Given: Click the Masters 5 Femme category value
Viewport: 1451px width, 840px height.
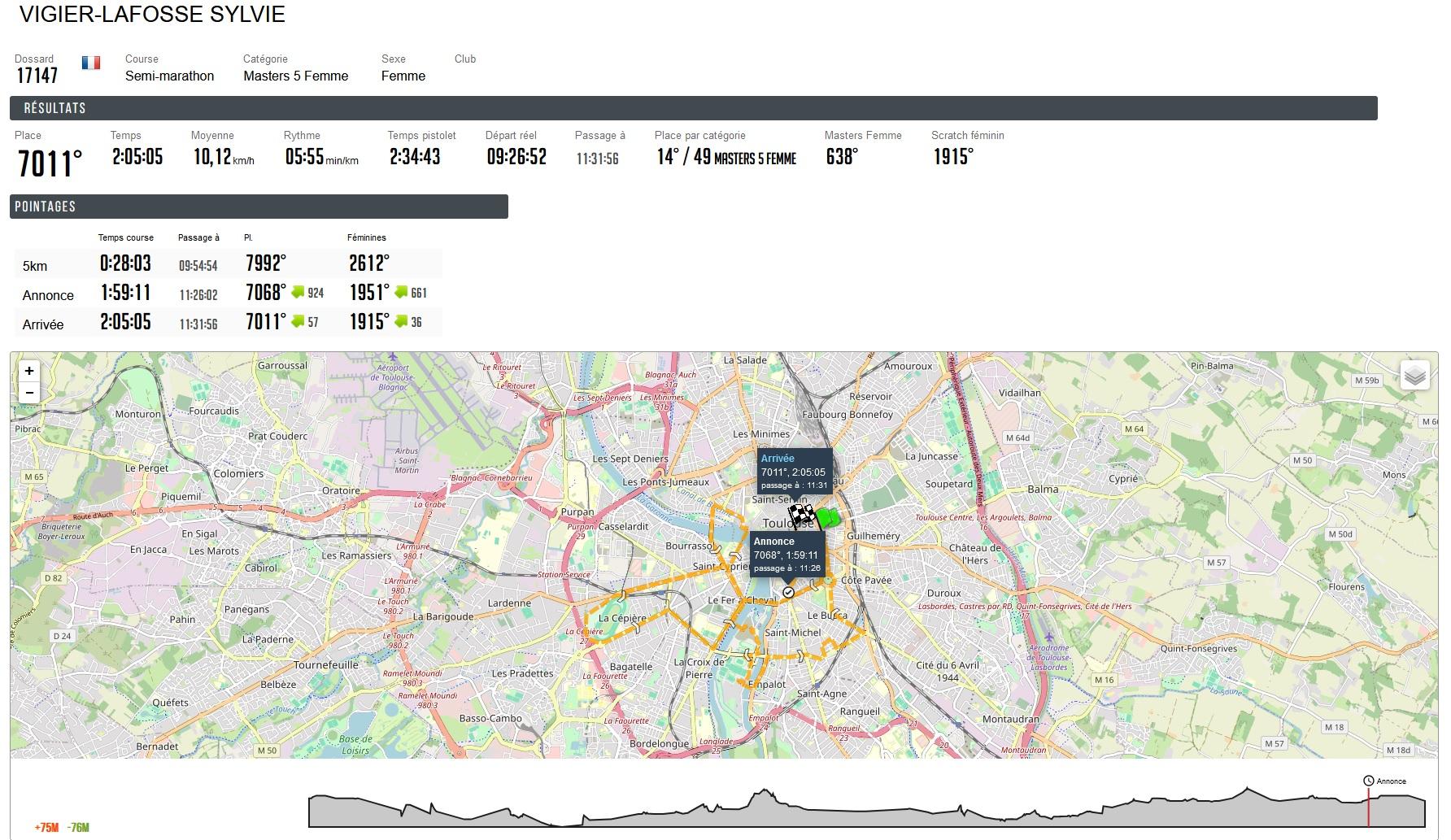Looking at the screenshot, I should [296, 76].
